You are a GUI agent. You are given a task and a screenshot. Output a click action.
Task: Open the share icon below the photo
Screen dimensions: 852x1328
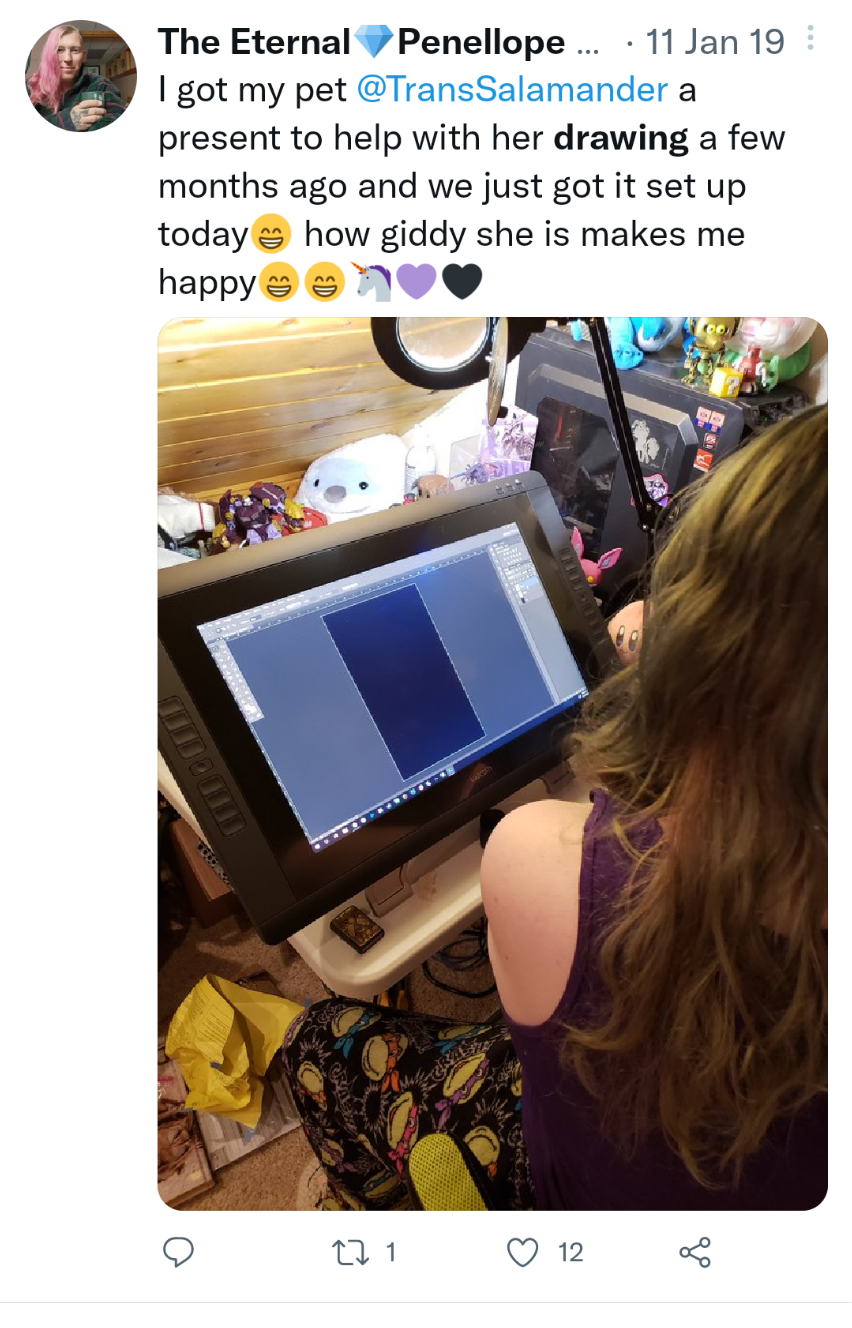(694, 1252)
